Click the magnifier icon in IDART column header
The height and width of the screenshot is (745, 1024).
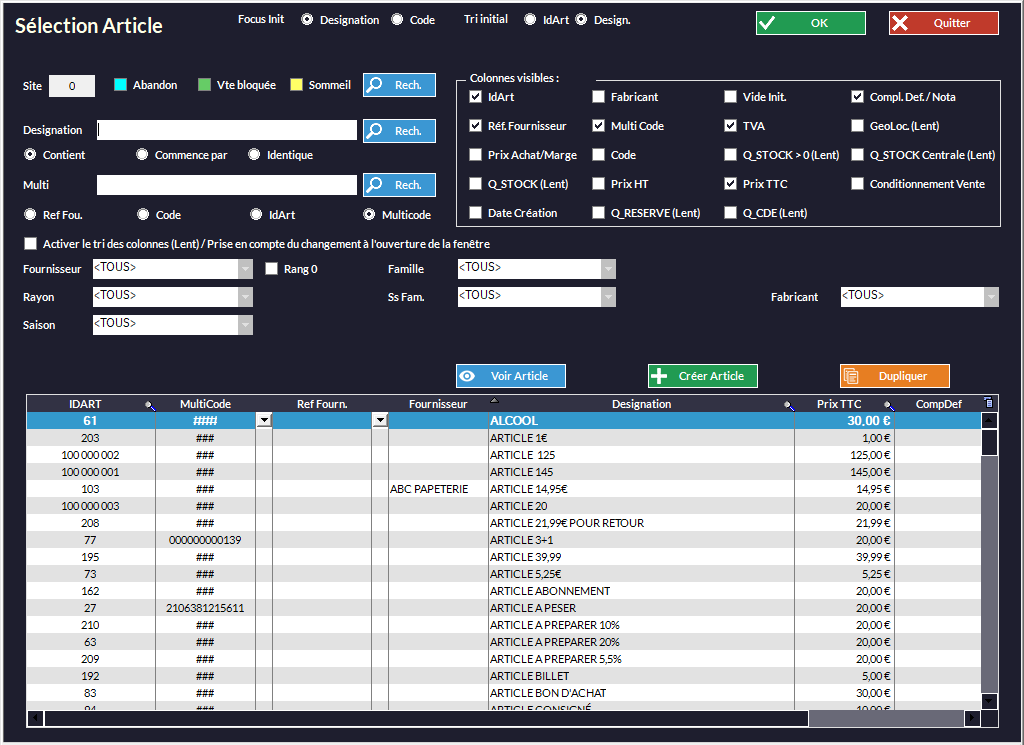tap(150, 405)
